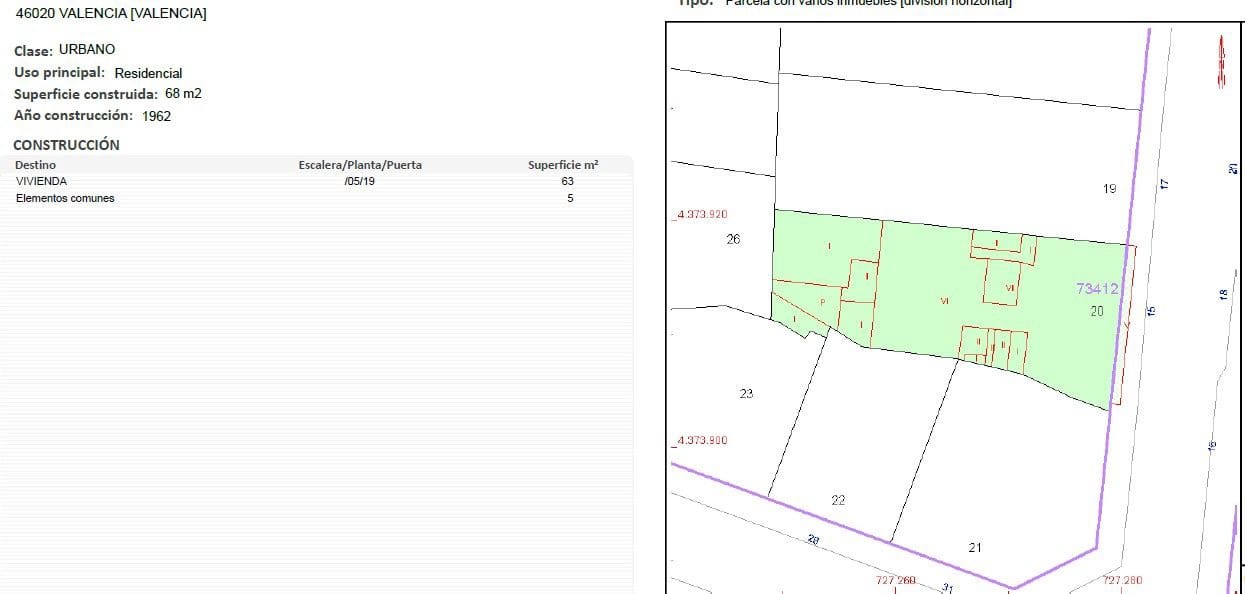Select the patio 'P' marker in green parcel

tap(822, 301)
